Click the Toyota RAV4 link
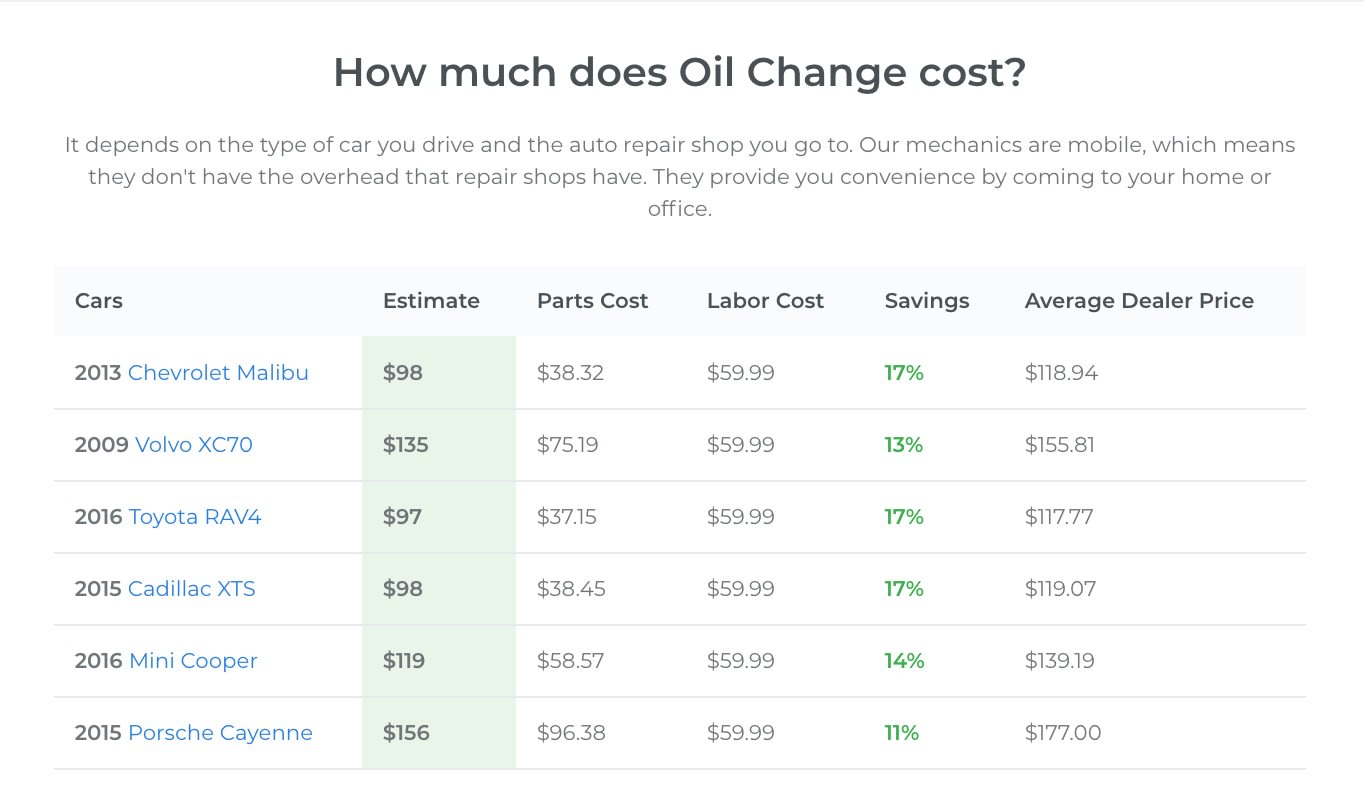This screenshot has width=1364, height=796. tap(195, 517)
